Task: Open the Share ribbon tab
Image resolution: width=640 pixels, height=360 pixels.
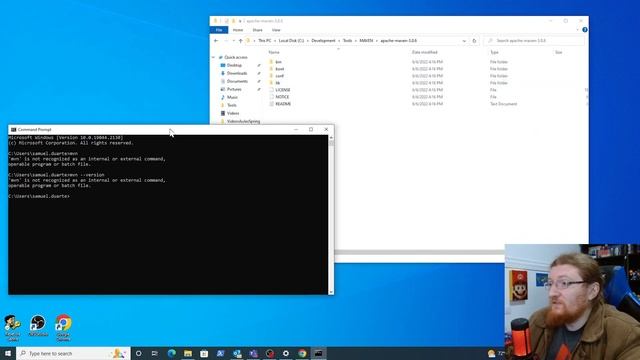Action: 258,30
